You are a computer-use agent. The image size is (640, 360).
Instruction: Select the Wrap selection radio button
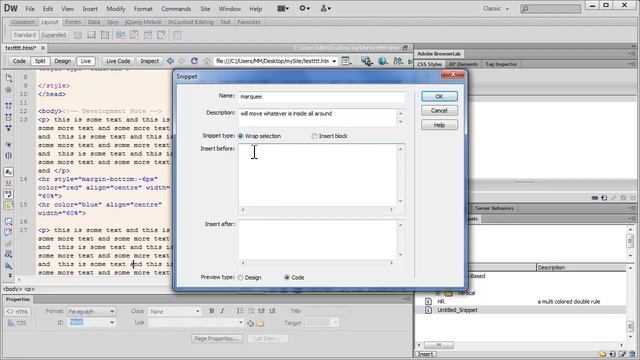[241, 136]
